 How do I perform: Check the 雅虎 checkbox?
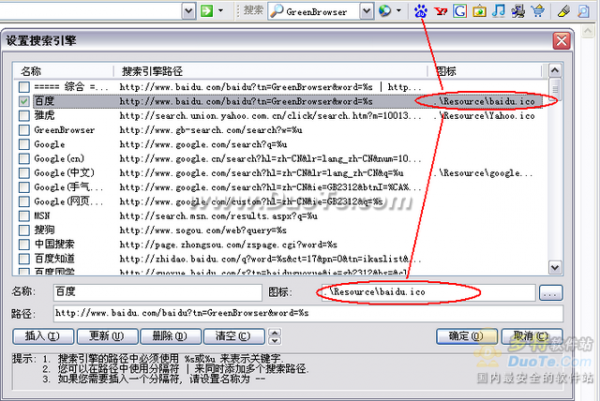(x=24, y=116)
